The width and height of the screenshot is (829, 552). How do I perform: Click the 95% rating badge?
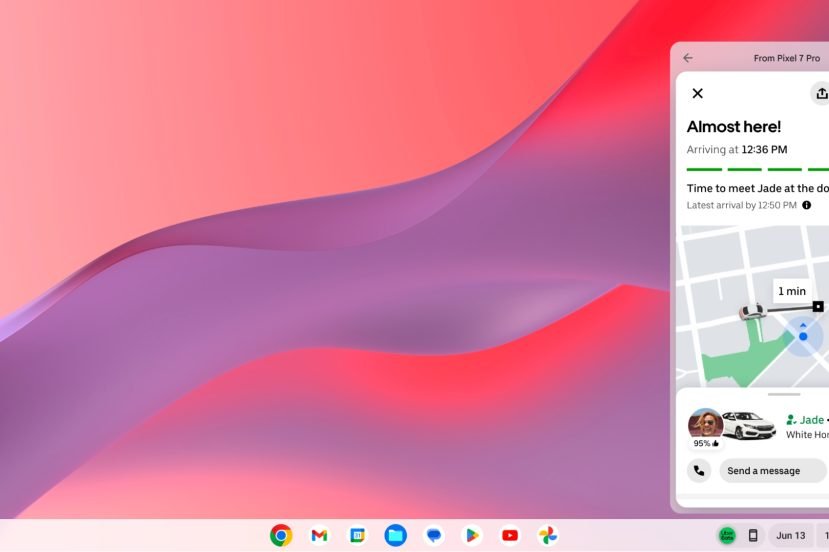(x=706, y=444)
